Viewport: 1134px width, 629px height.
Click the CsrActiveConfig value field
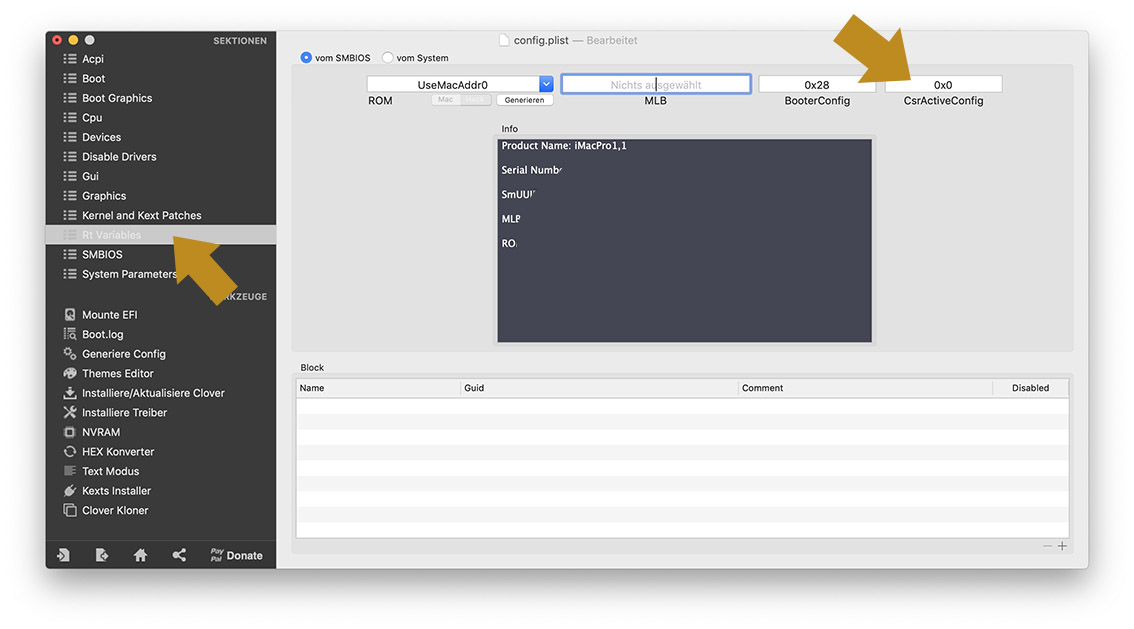(x=943, y=85)
